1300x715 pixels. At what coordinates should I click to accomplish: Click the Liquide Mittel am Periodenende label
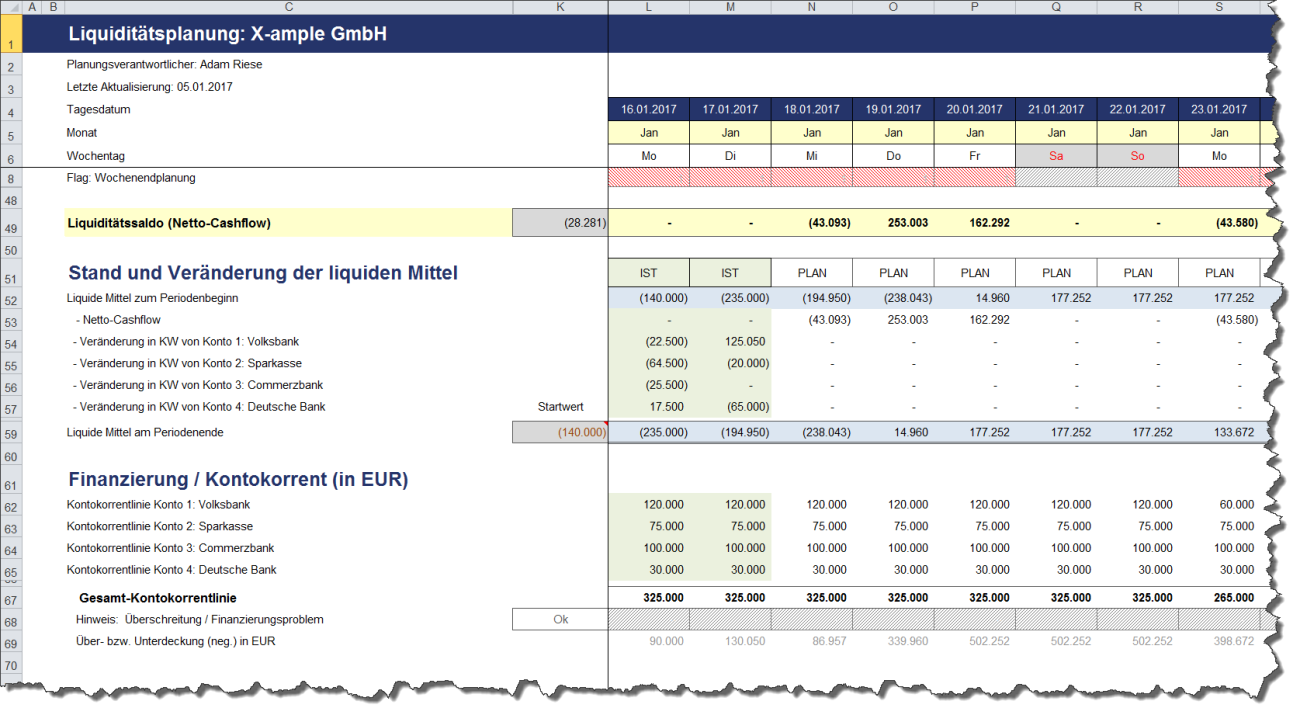145,432
